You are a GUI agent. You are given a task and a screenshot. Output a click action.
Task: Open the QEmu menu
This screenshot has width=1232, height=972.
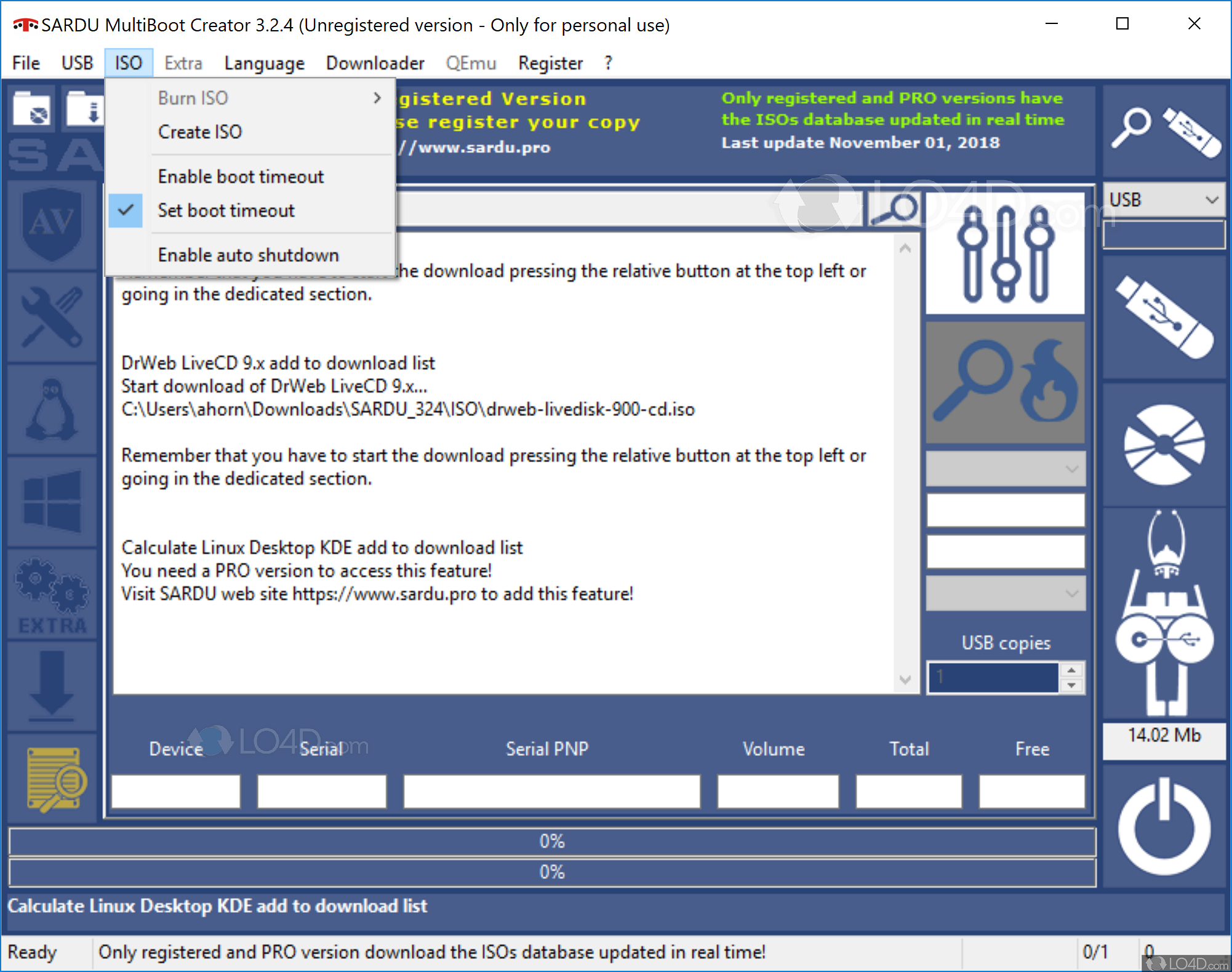click(471, 63)
